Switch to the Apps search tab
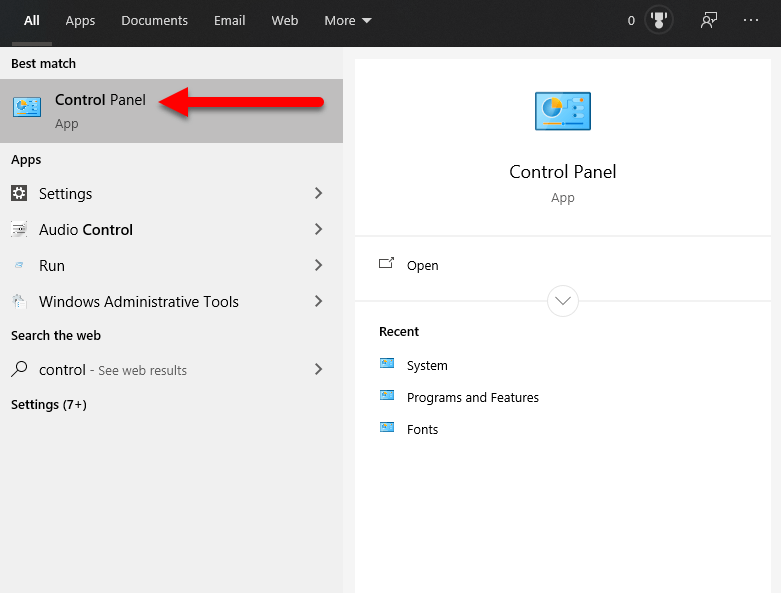Screen dimensions: 781x593 click(80, 20)
